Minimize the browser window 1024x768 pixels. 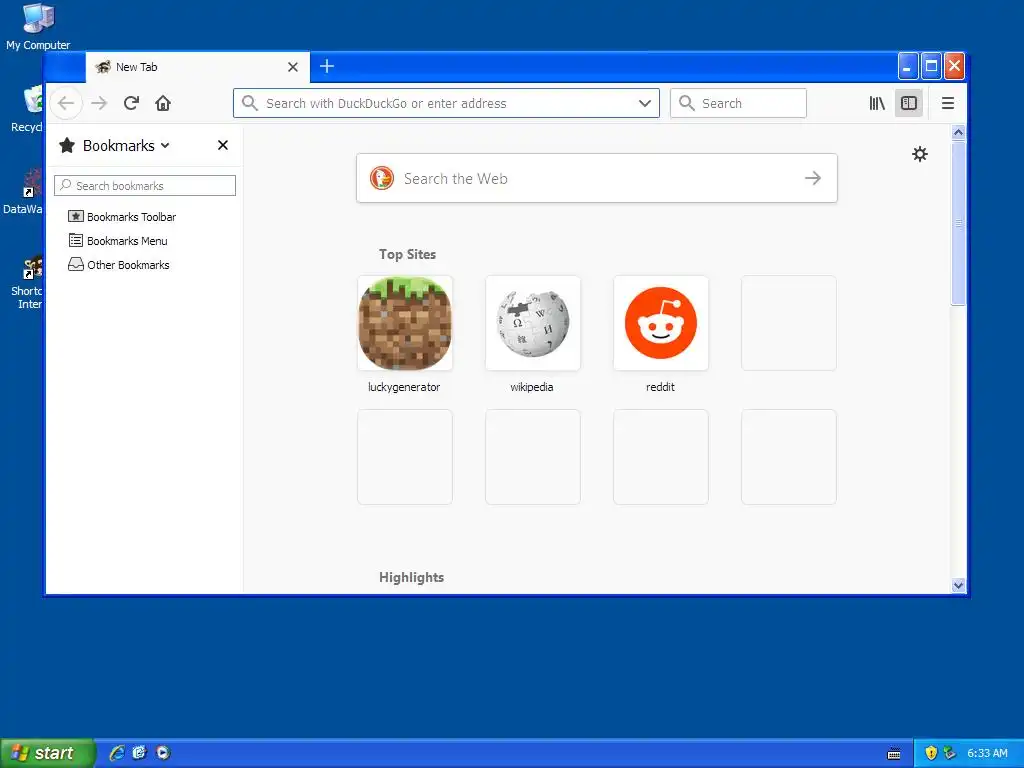(908, 66)
